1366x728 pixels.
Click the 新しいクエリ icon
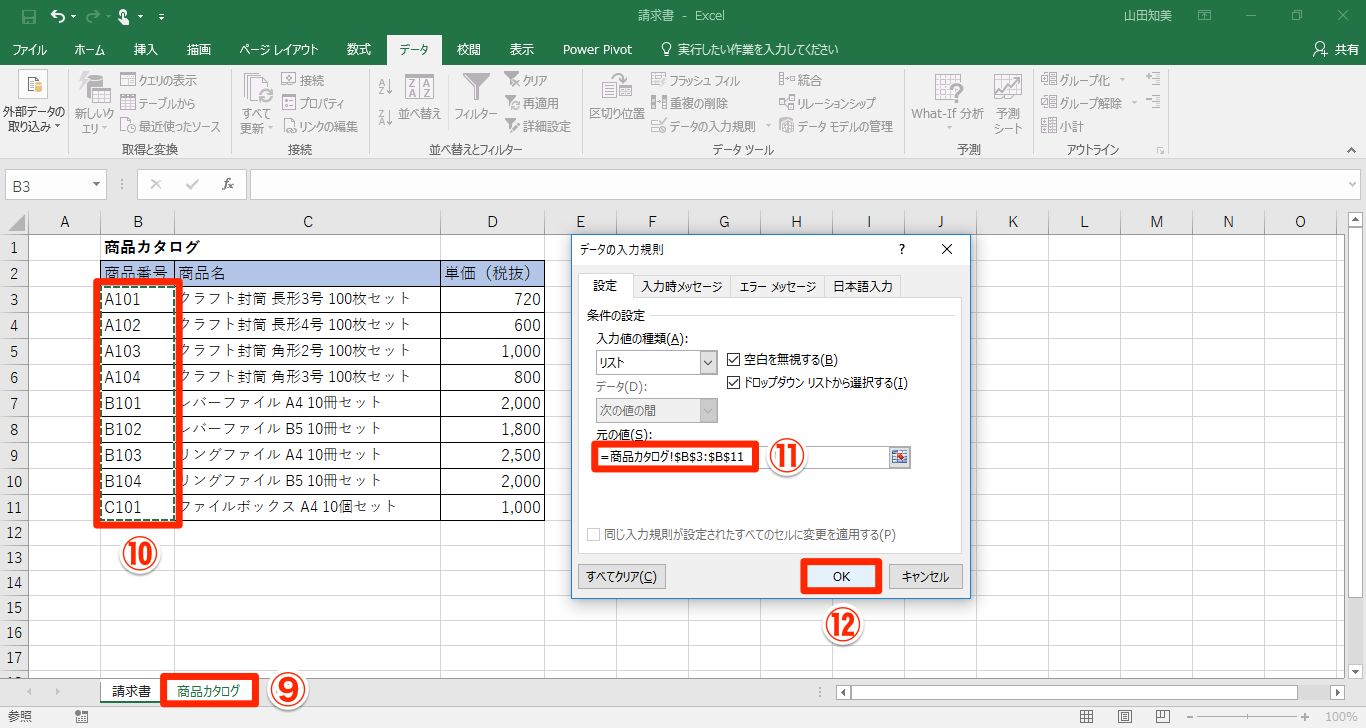[94, 103]
